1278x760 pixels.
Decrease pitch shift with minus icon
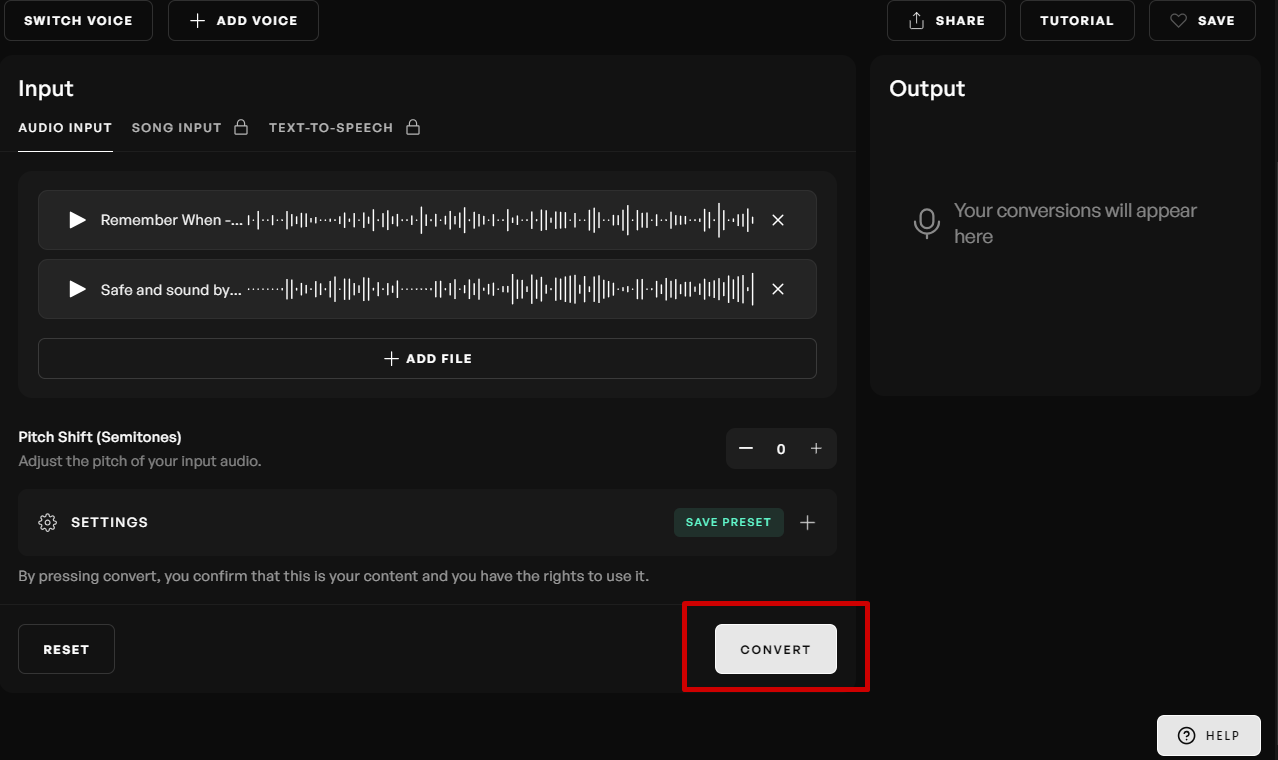(x=745, y=449)
